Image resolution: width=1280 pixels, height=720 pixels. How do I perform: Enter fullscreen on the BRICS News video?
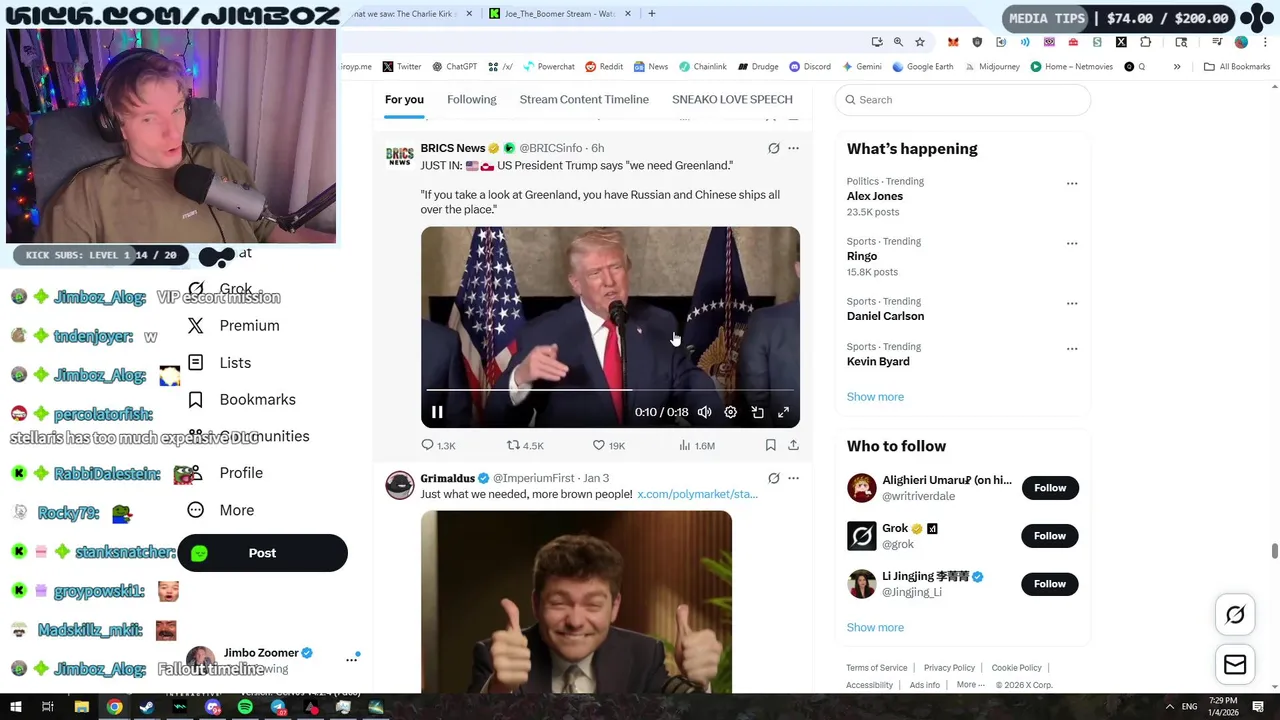pyautogui.click(x=784, y=412)
